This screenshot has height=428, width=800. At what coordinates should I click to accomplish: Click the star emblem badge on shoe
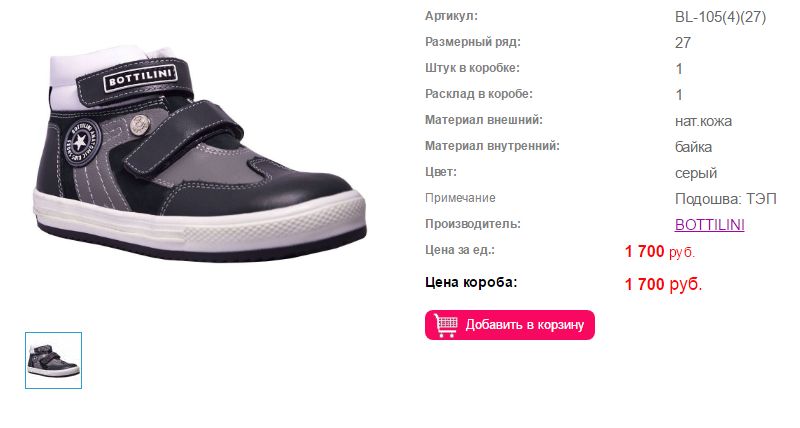coord(81,142)
